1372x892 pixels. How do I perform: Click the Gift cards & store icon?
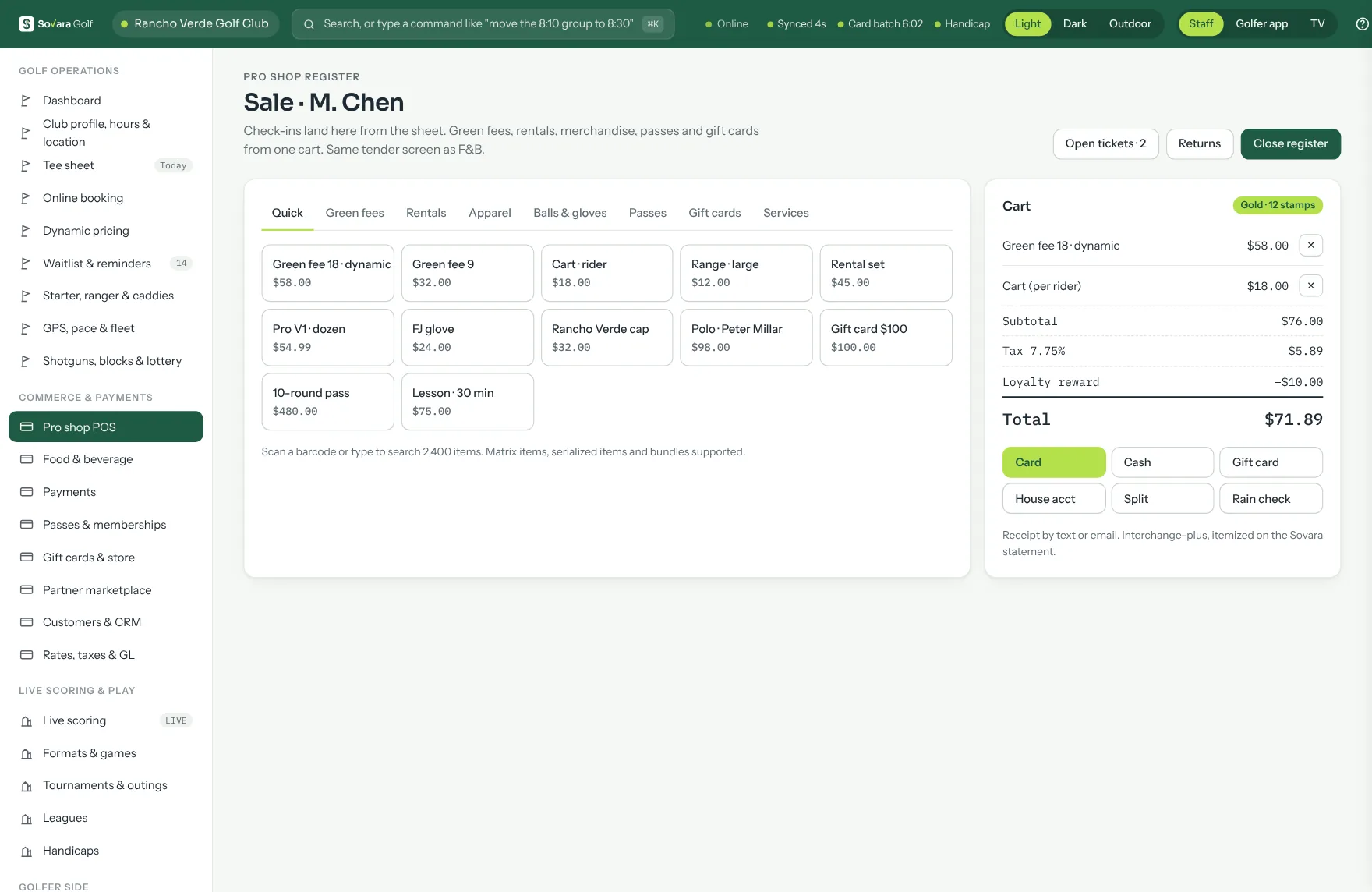[x=27, y=557]
